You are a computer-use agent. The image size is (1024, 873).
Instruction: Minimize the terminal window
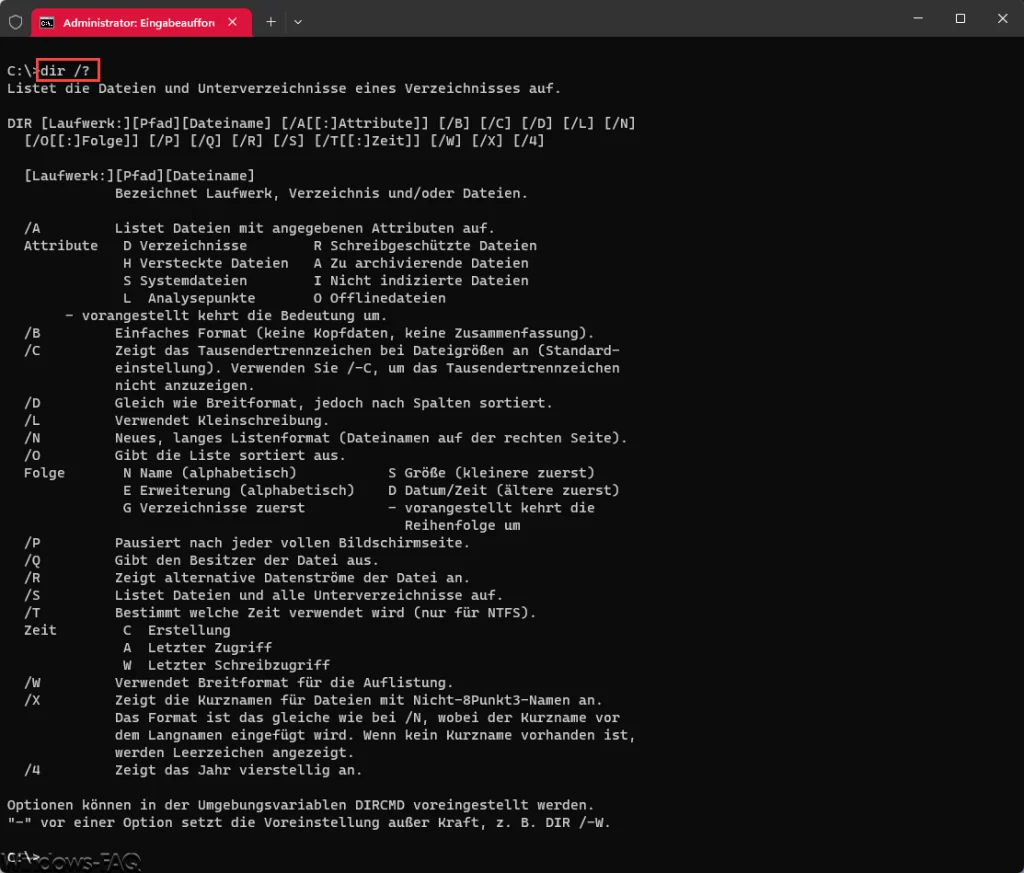point(918,18)
